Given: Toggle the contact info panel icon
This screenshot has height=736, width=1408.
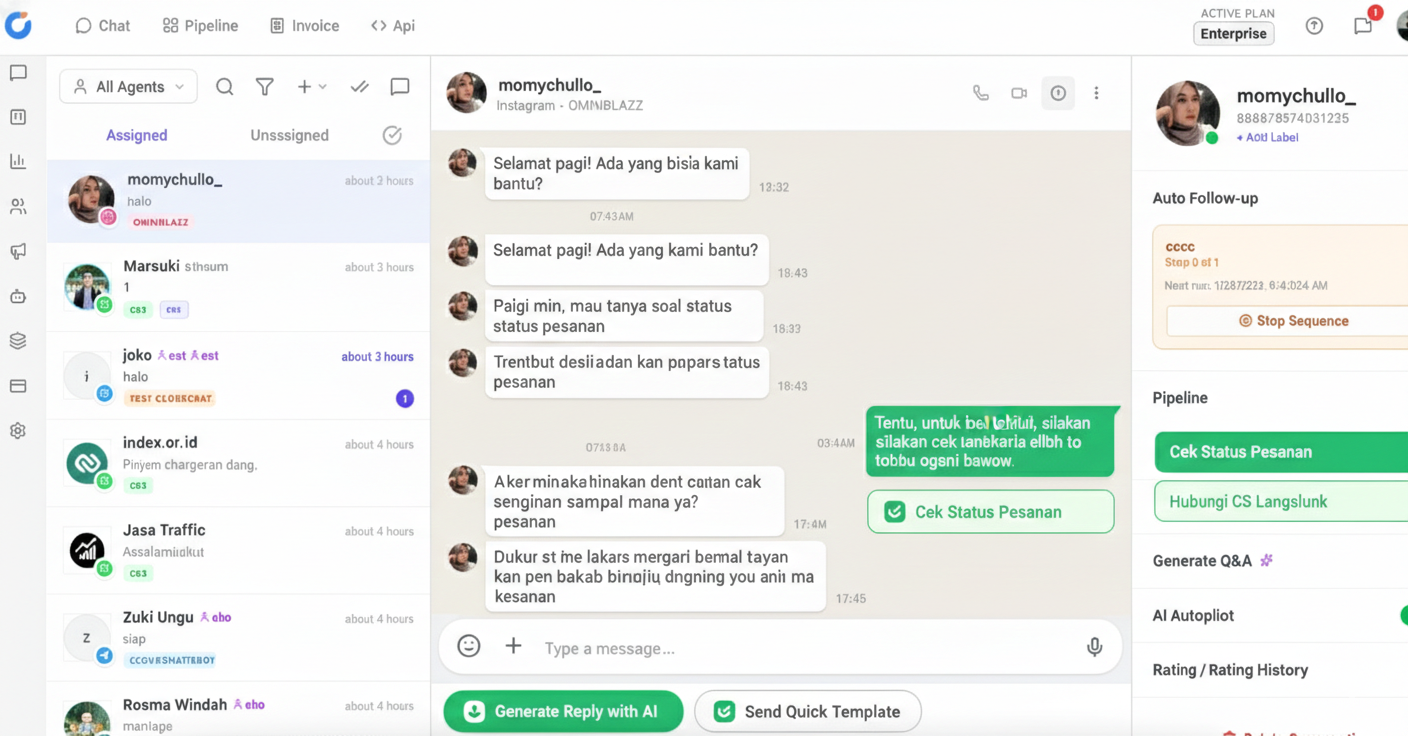Looking at the screenshot, I should 1058,93.
